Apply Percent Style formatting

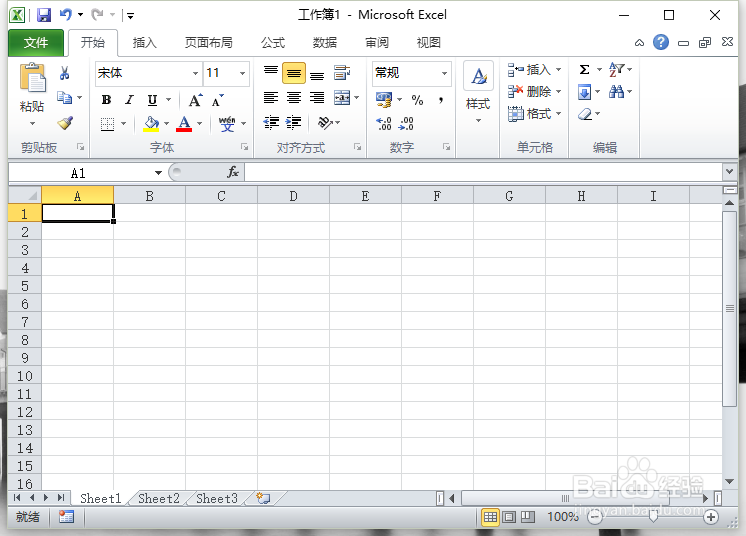417,100
